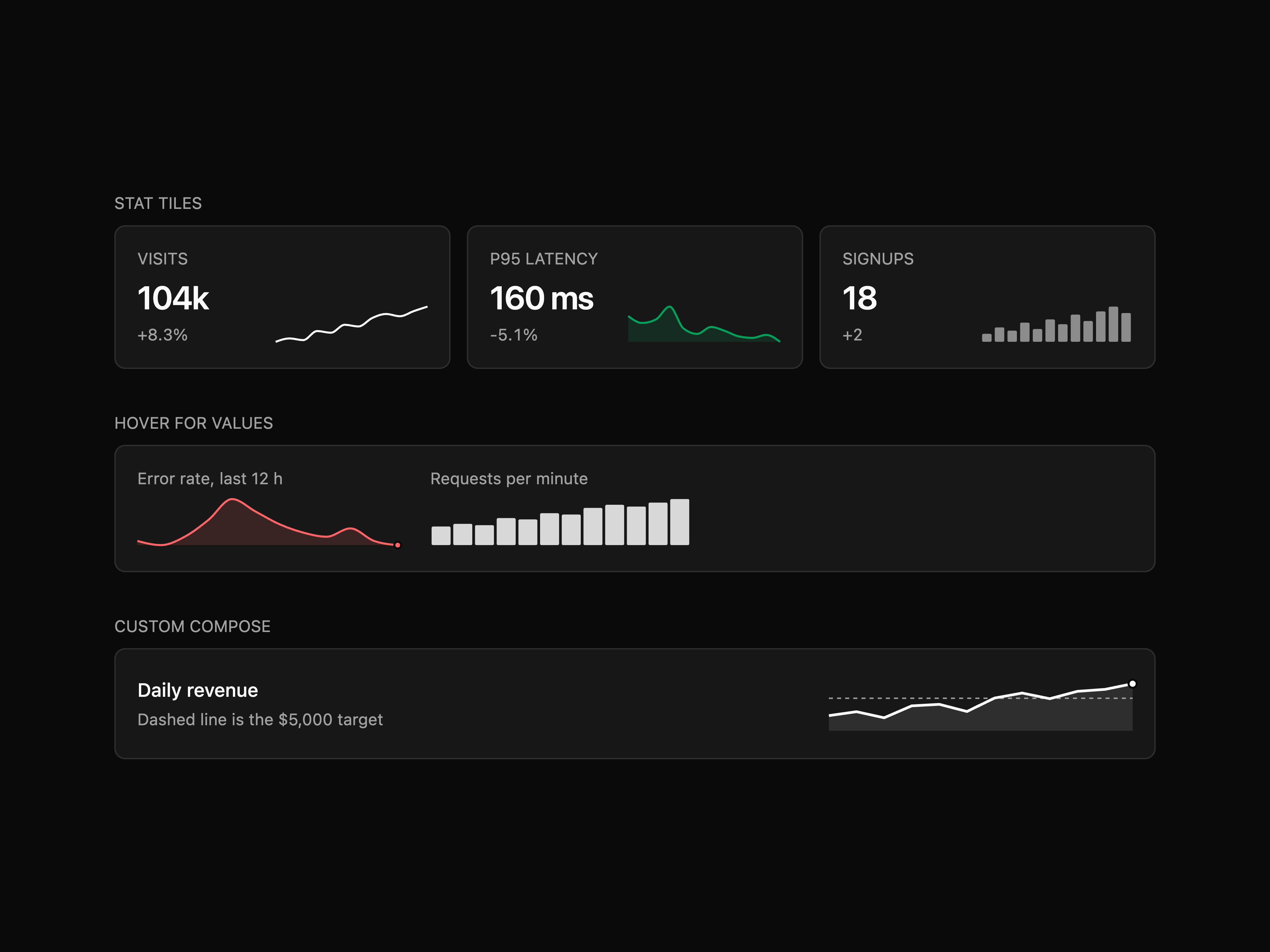Click the "18" signups value
The width and height of the screenshot is (1270, 952).
point(860,298)
